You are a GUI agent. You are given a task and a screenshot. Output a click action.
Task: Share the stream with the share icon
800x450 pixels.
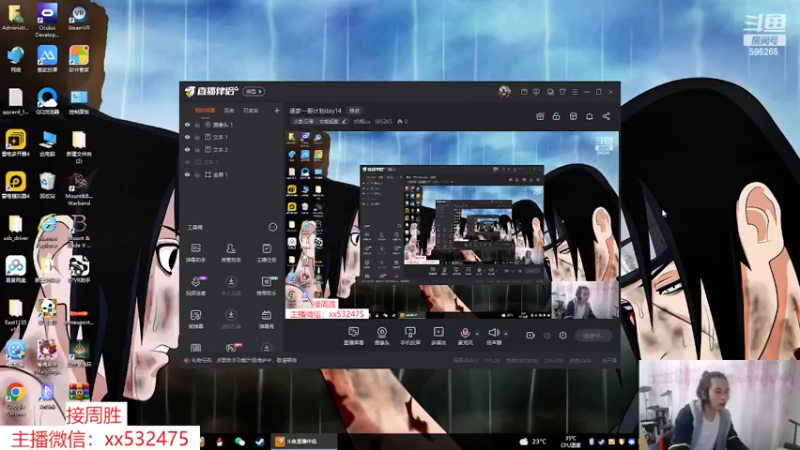pyautogui.click(x=606, y=116)
